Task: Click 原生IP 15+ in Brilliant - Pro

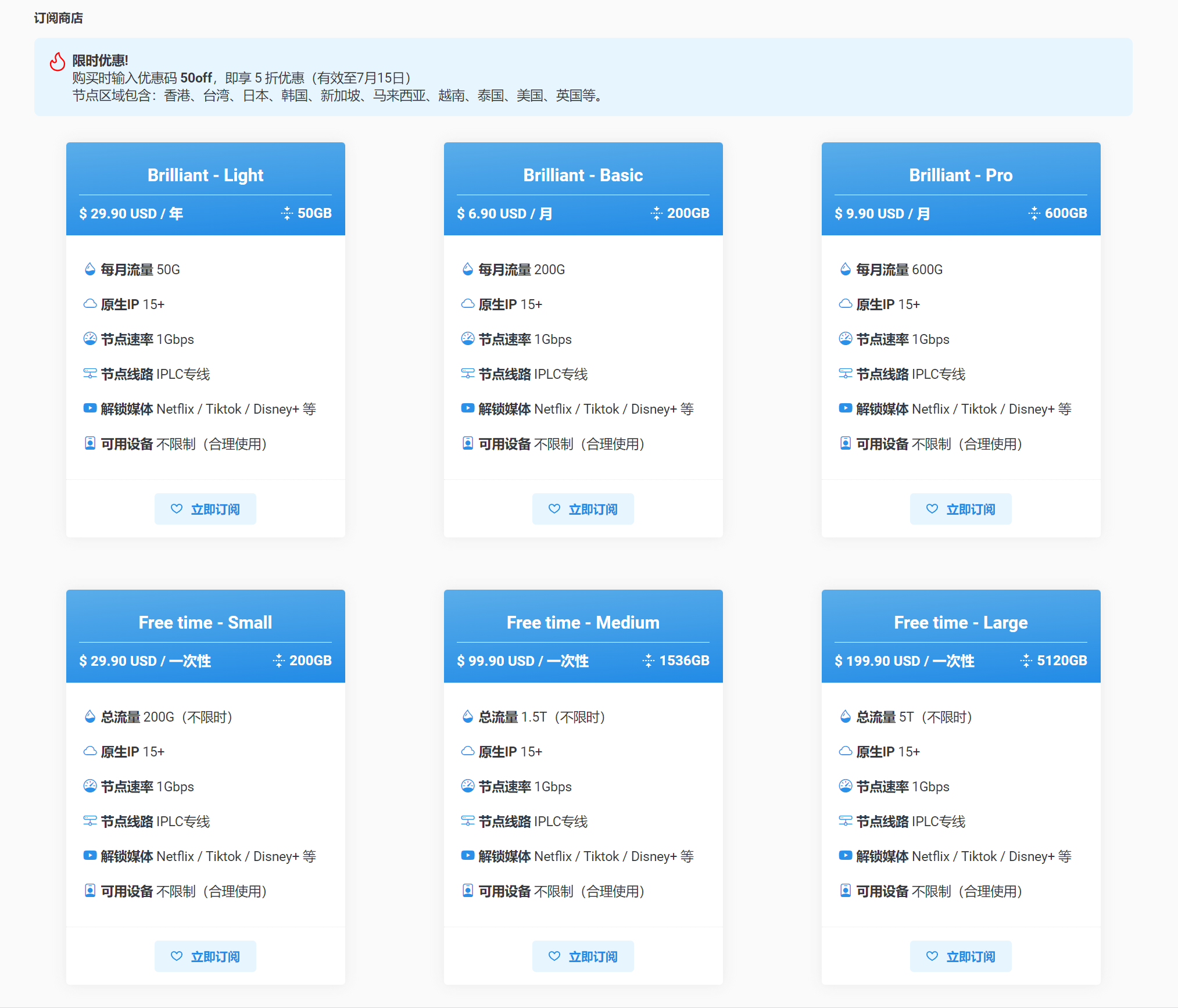Action: [888, 304]
